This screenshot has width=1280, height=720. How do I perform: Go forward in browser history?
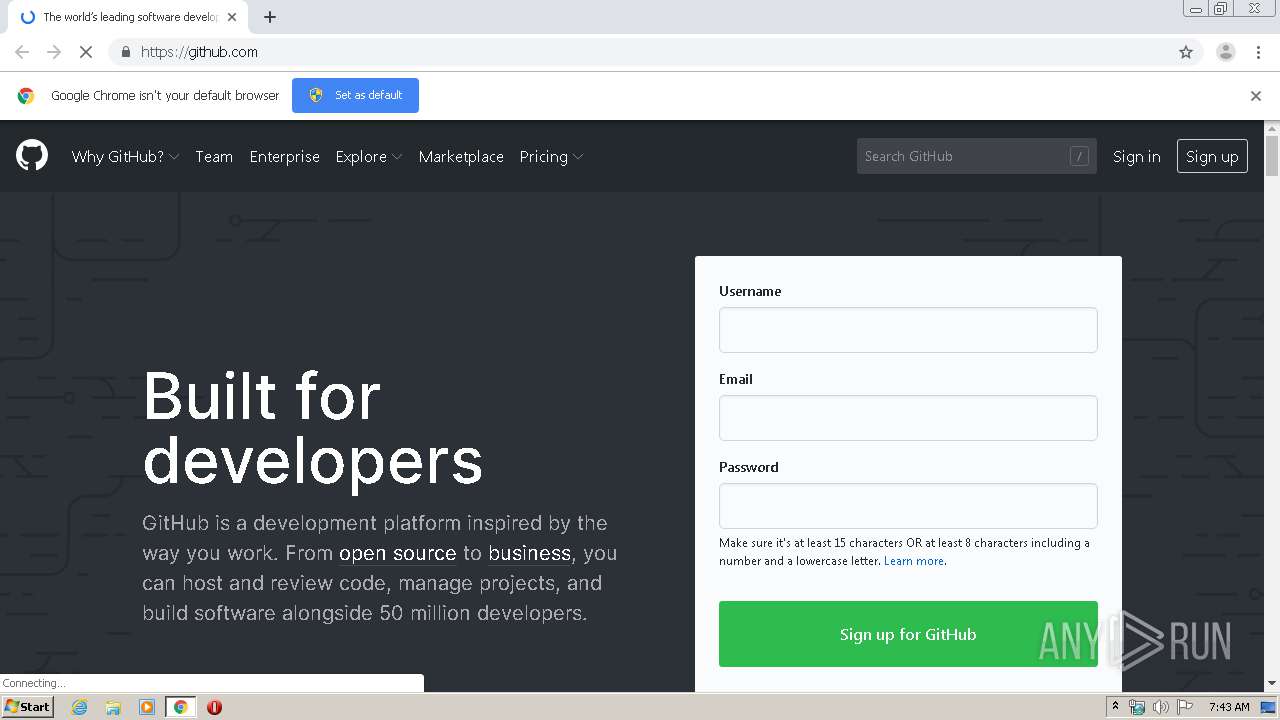[x=54, y=52]
